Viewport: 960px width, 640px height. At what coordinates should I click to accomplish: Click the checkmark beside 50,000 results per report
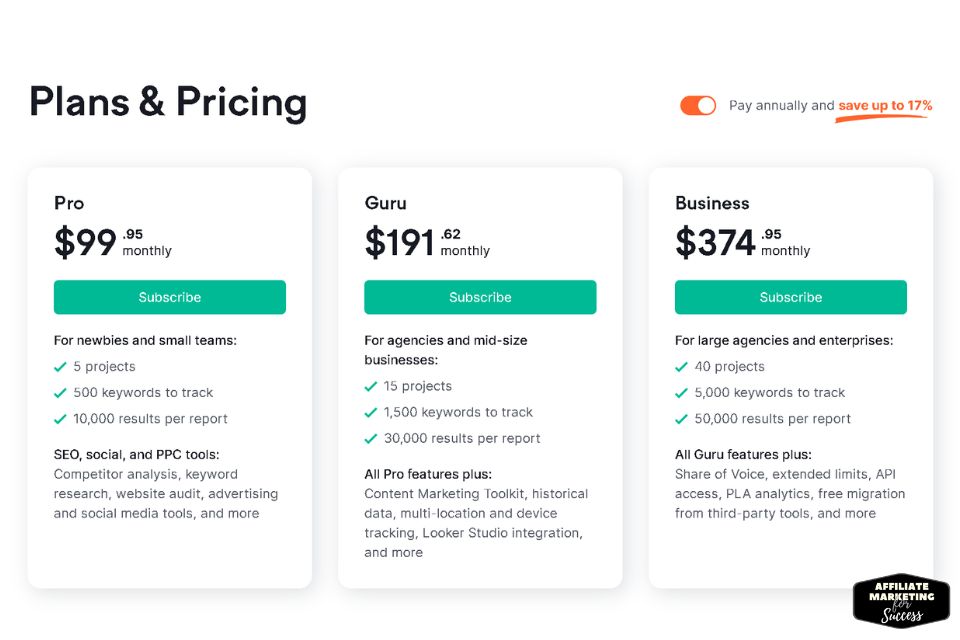pos(681,420)
